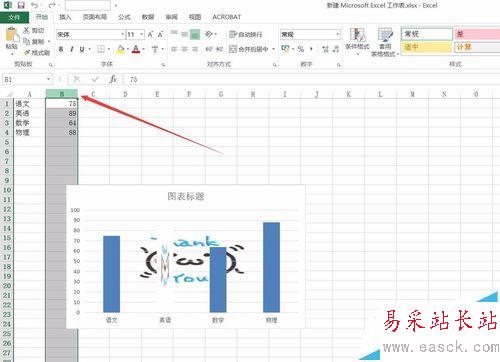Align text left in cell
Viewport: 500px width, 362px height.
click(174, 49)
